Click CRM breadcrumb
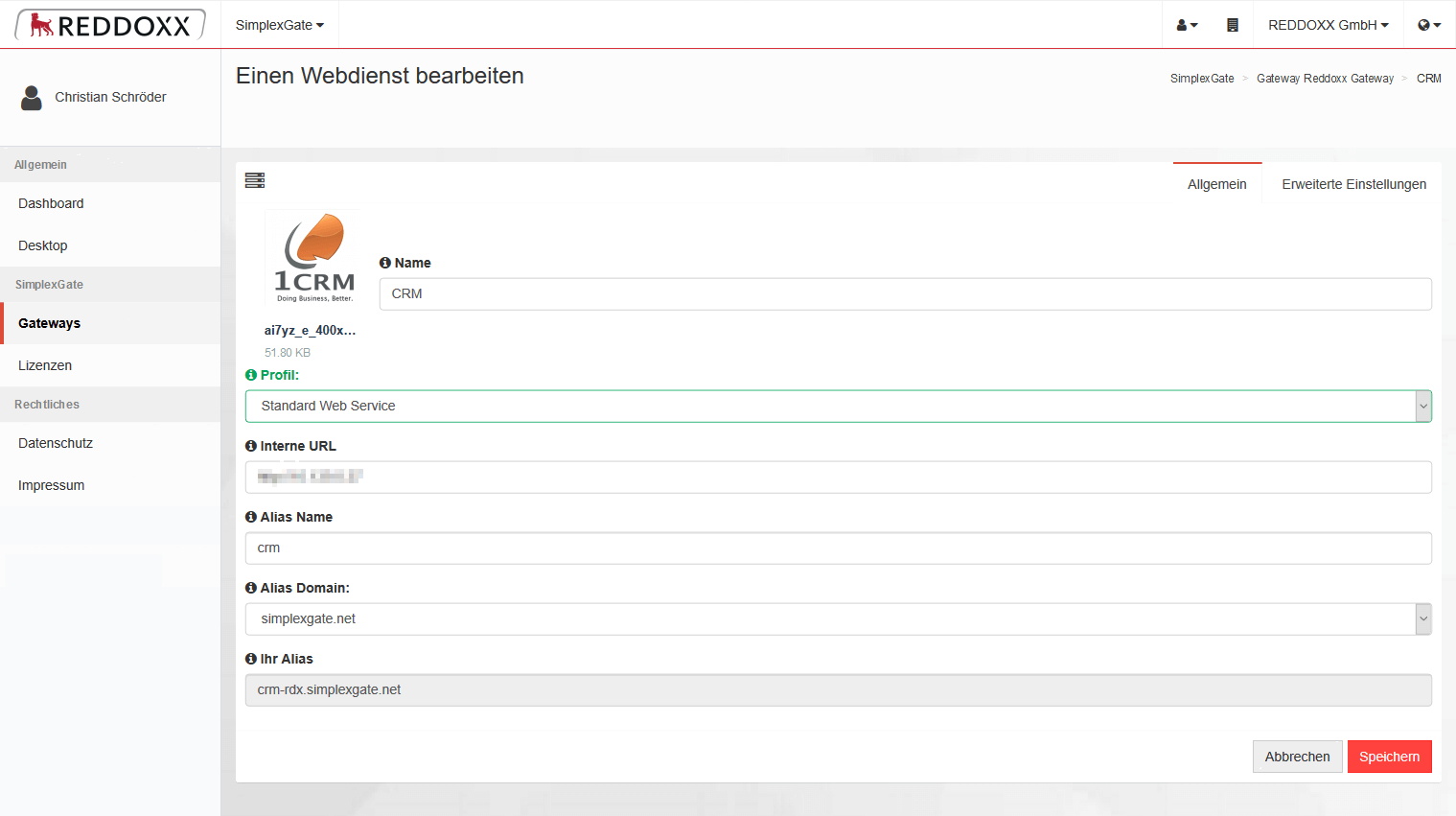Image resolution: width=1456 pixels, height=816 pixels. click(1428, 79)
